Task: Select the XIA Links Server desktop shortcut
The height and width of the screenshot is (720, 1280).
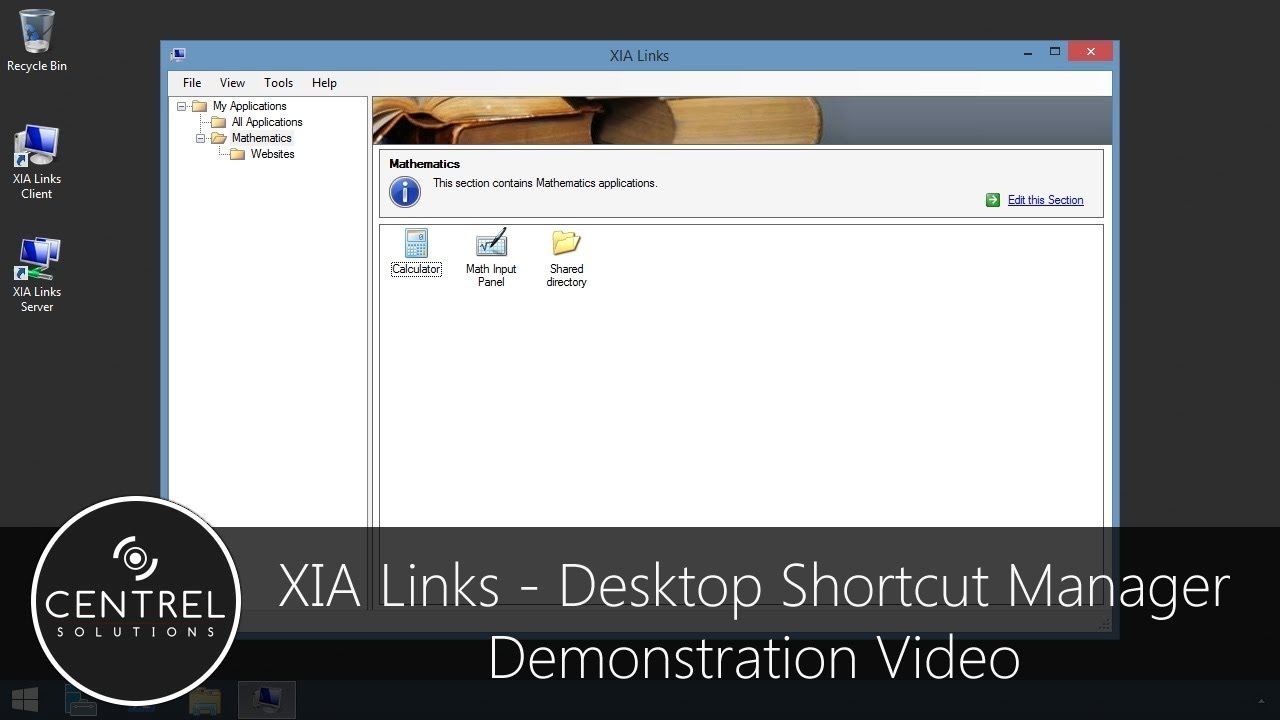Action: (37, 275)
